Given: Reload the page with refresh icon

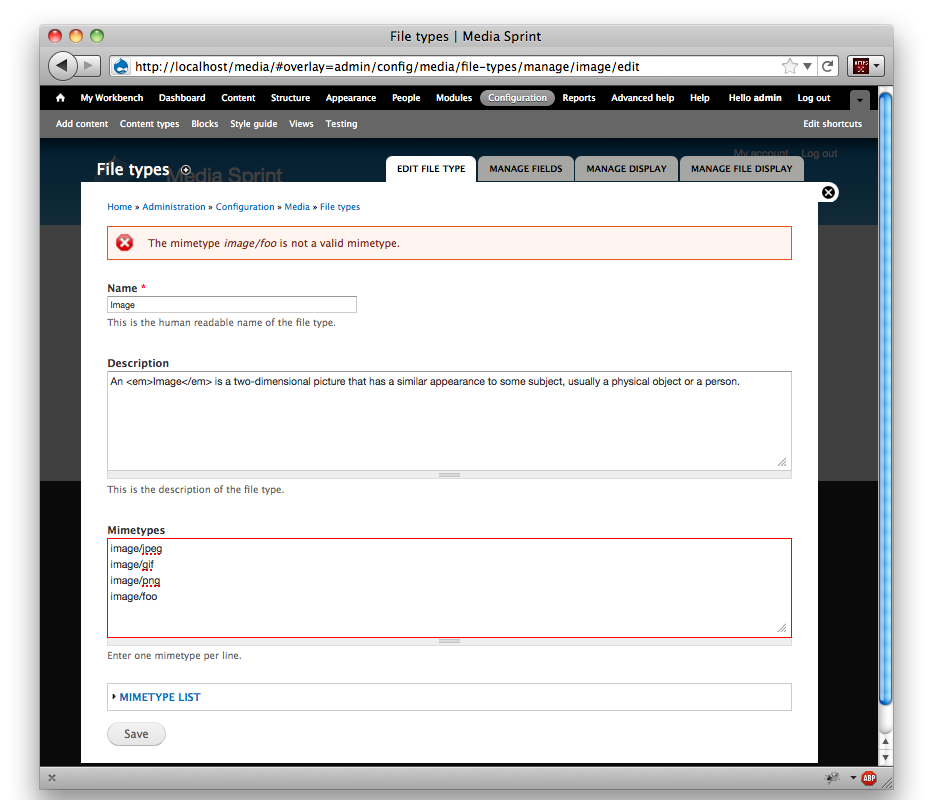Looking at the screenshot, I should coord(828,66).
